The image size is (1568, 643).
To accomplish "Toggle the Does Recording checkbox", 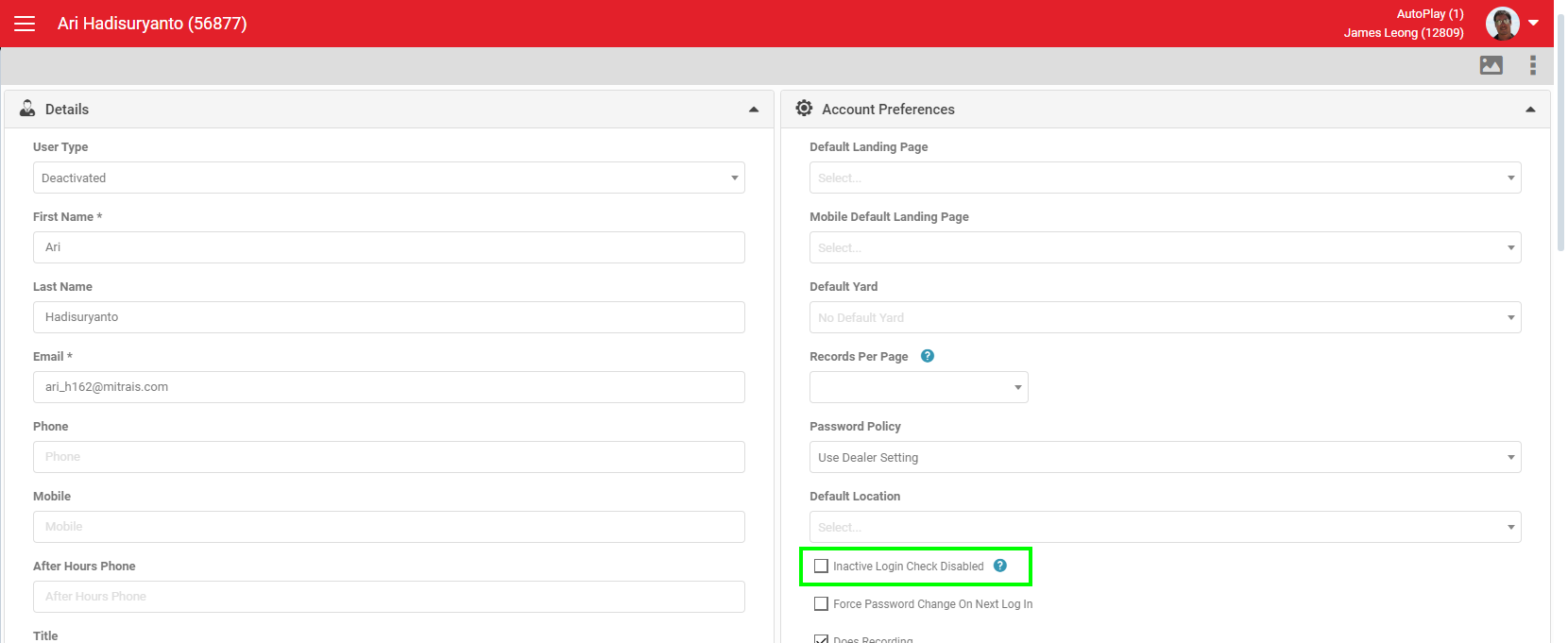I will point(821,639).
